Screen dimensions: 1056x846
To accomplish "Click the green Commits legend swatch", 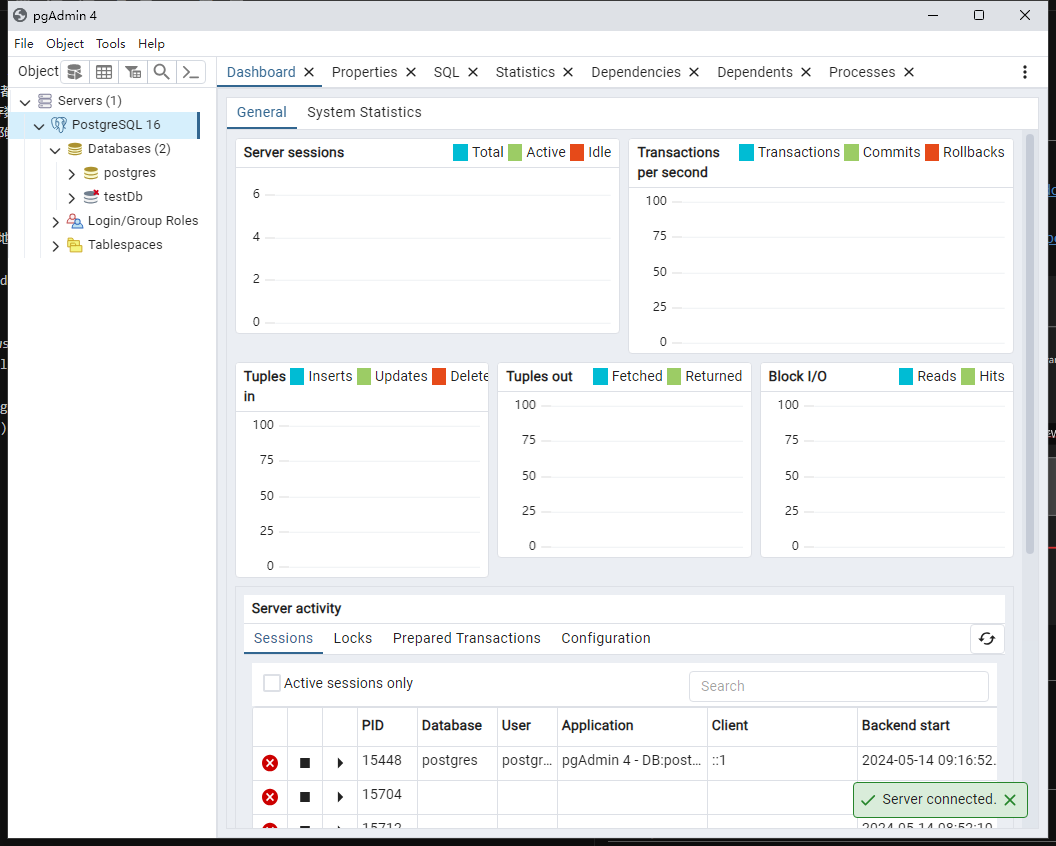I will click(x=851, y=152).
